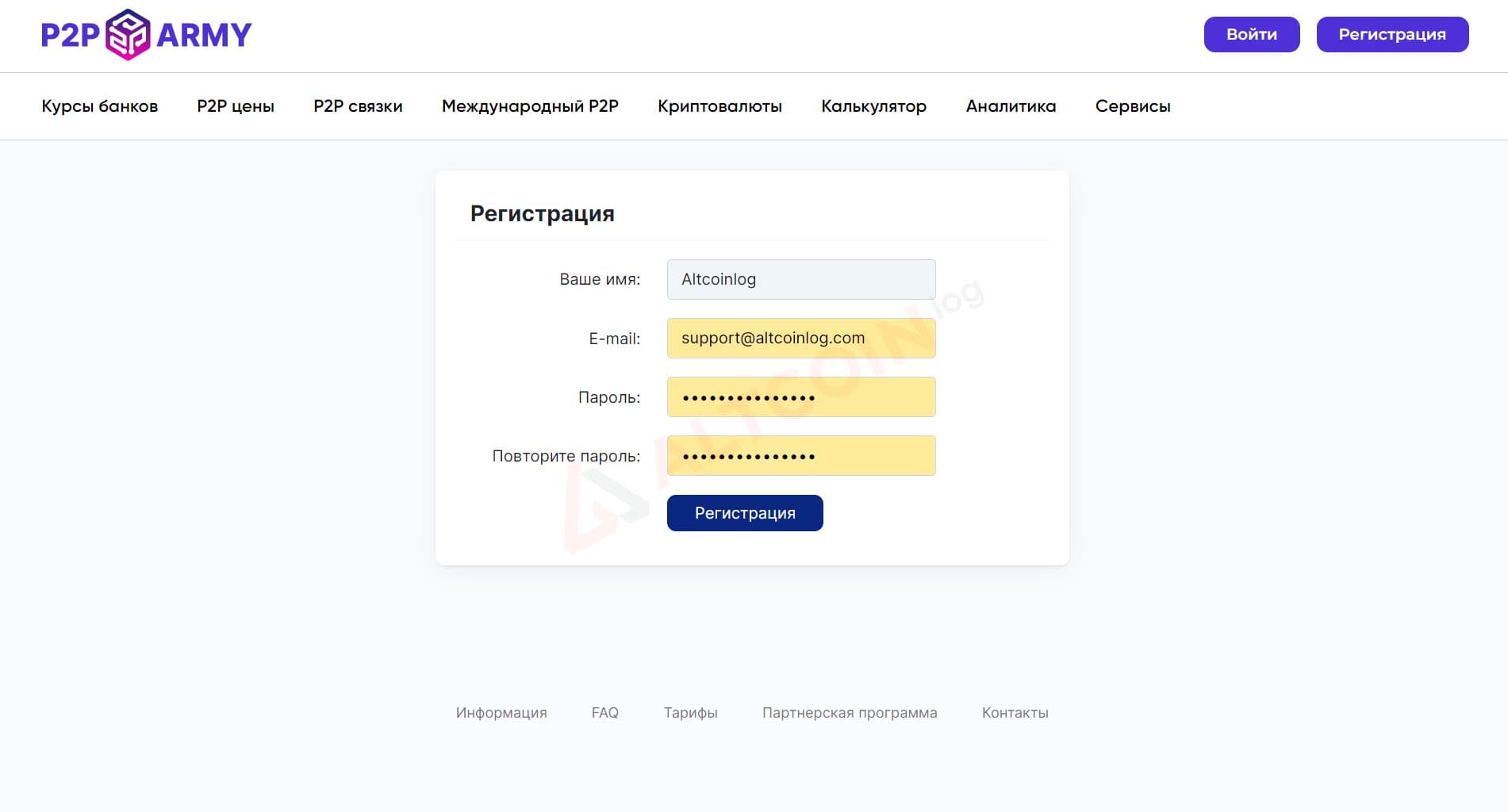Select the Пароль password field
Image resolution: width=1508 pixels, height=812 pixels.
coord(801,396)
